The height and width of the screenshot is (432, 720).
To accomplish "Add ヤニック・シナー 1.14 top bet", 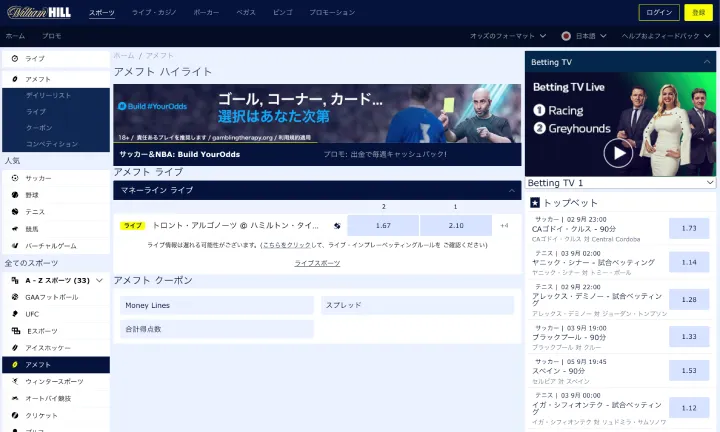I will 689,262.
